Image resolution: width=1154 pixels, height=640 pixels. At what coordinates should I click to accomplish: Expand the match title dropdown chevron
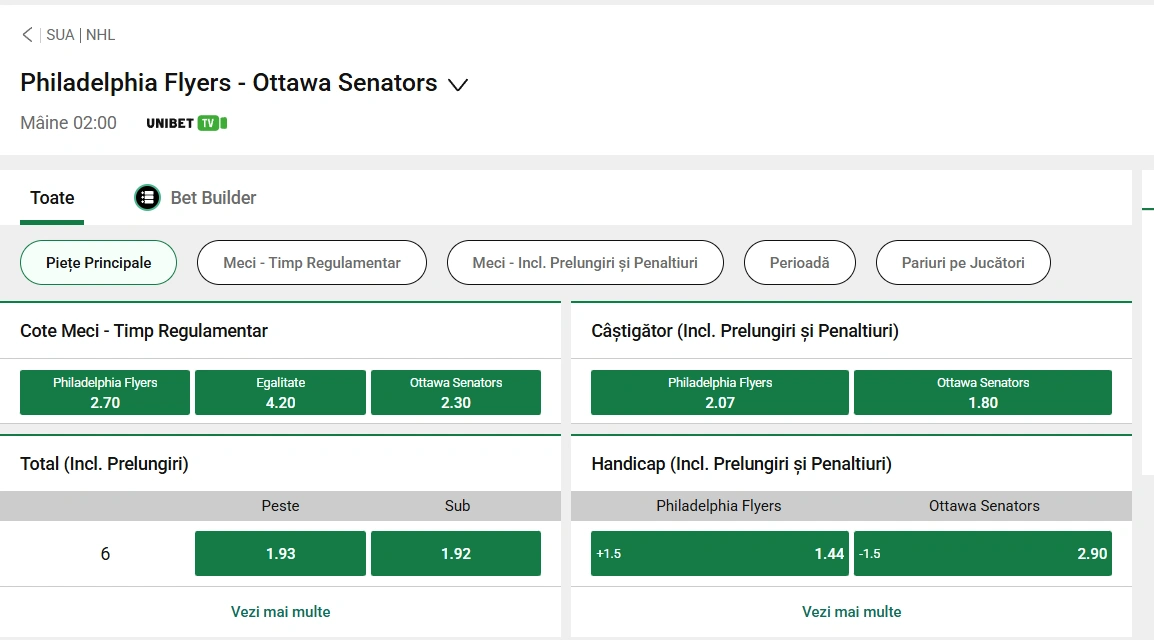458,86
